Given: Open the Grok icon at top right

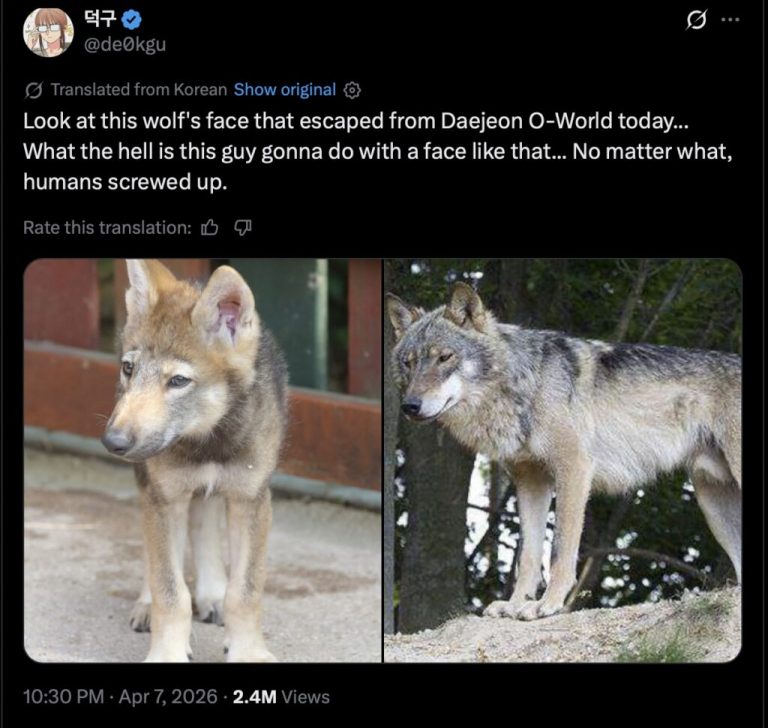Looking at the screenshot, I should 696,21.
